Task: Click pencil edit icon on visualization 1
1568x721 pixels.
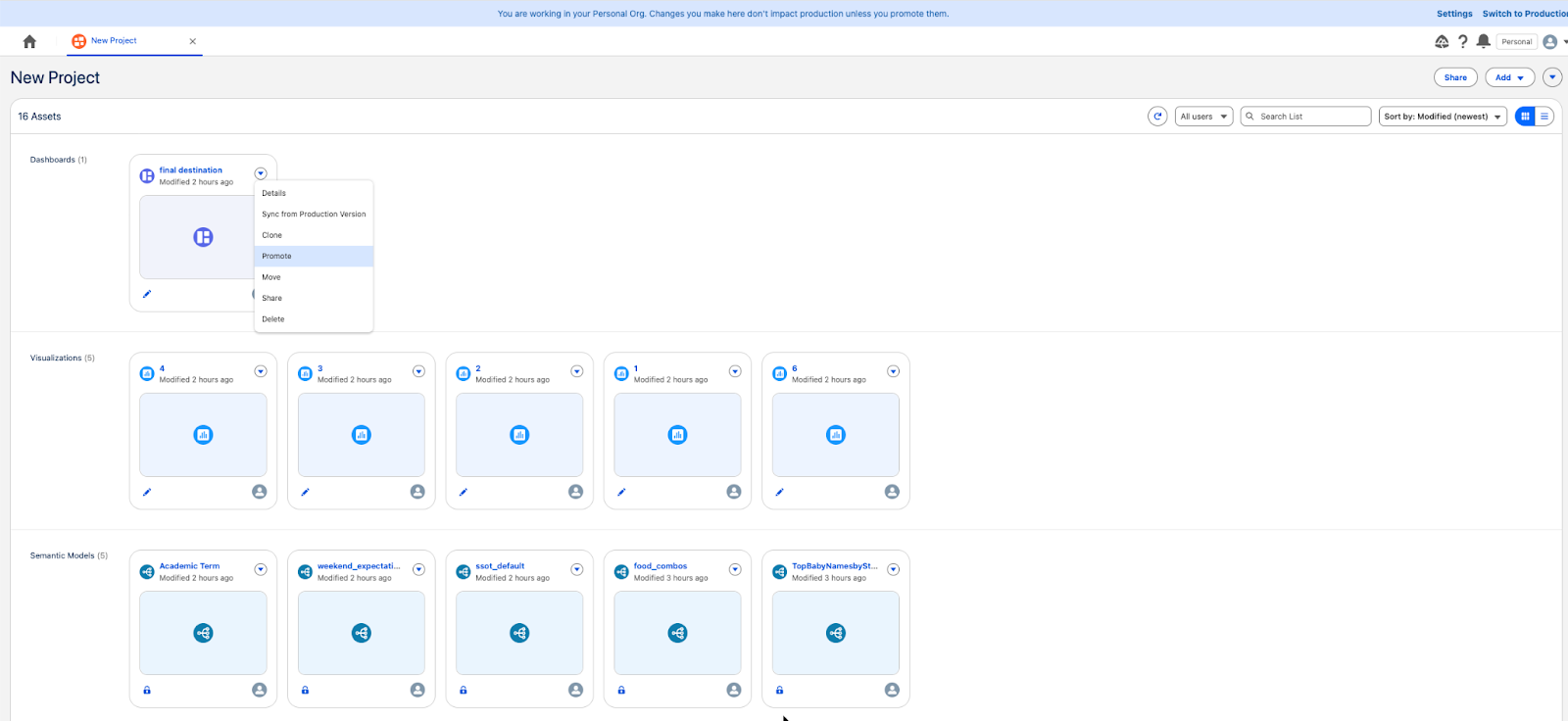Action: pyautogui.click(x=621, y=493)
